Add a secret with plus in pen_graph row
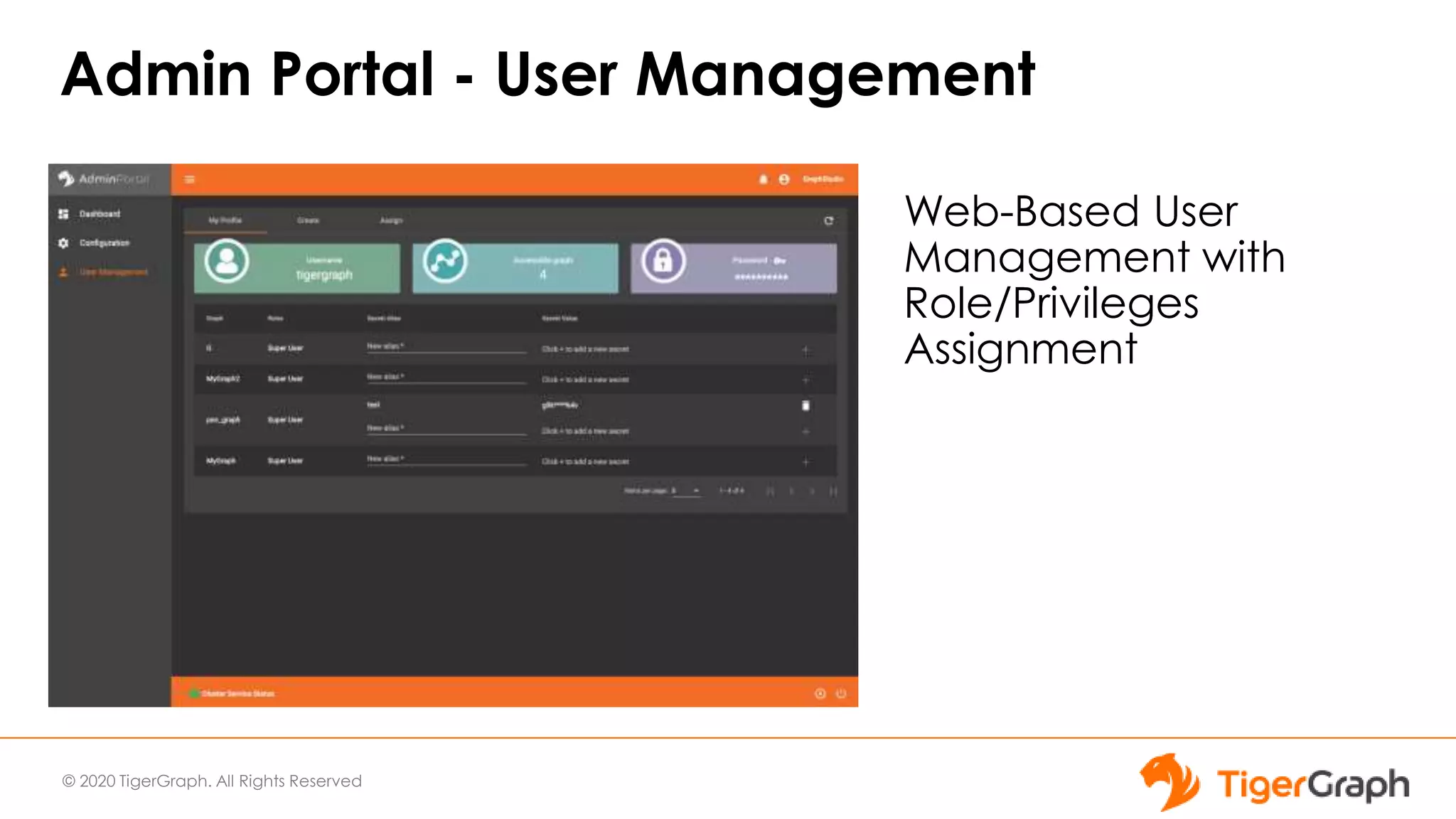Image resolution: width=1456 pixels, height=819 pixels. [805, 432]
